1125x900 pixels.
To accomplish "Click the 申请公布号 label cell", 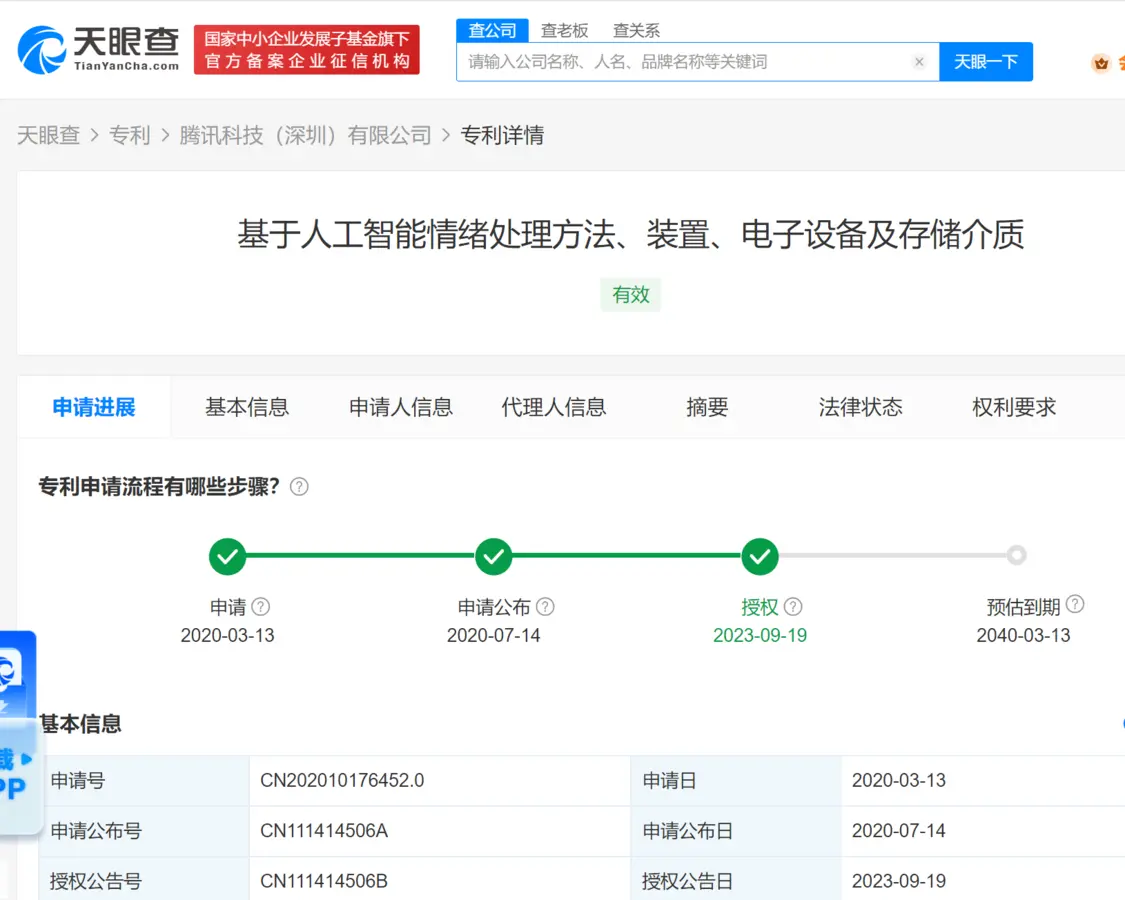I will (144, 830).
